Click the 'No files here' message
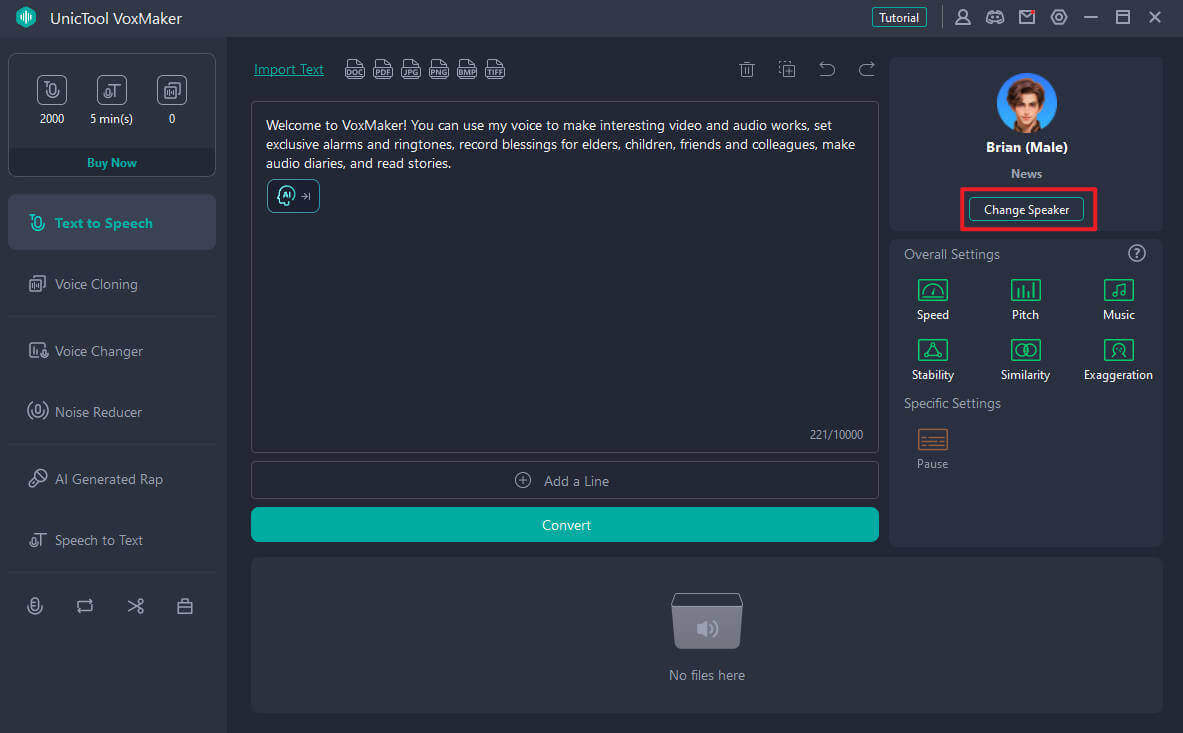This screenshot has height=733, width=1183. 707,675
